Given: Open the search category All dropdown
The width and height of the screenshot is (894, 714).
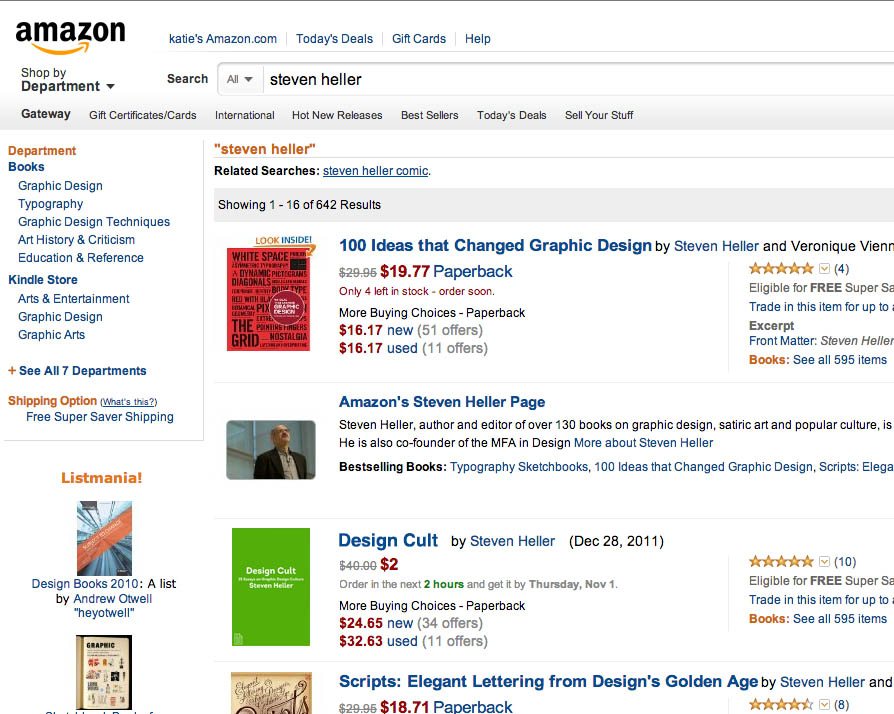Looking at the screenshot, I should pyautogui.click(x=240, y=80).
